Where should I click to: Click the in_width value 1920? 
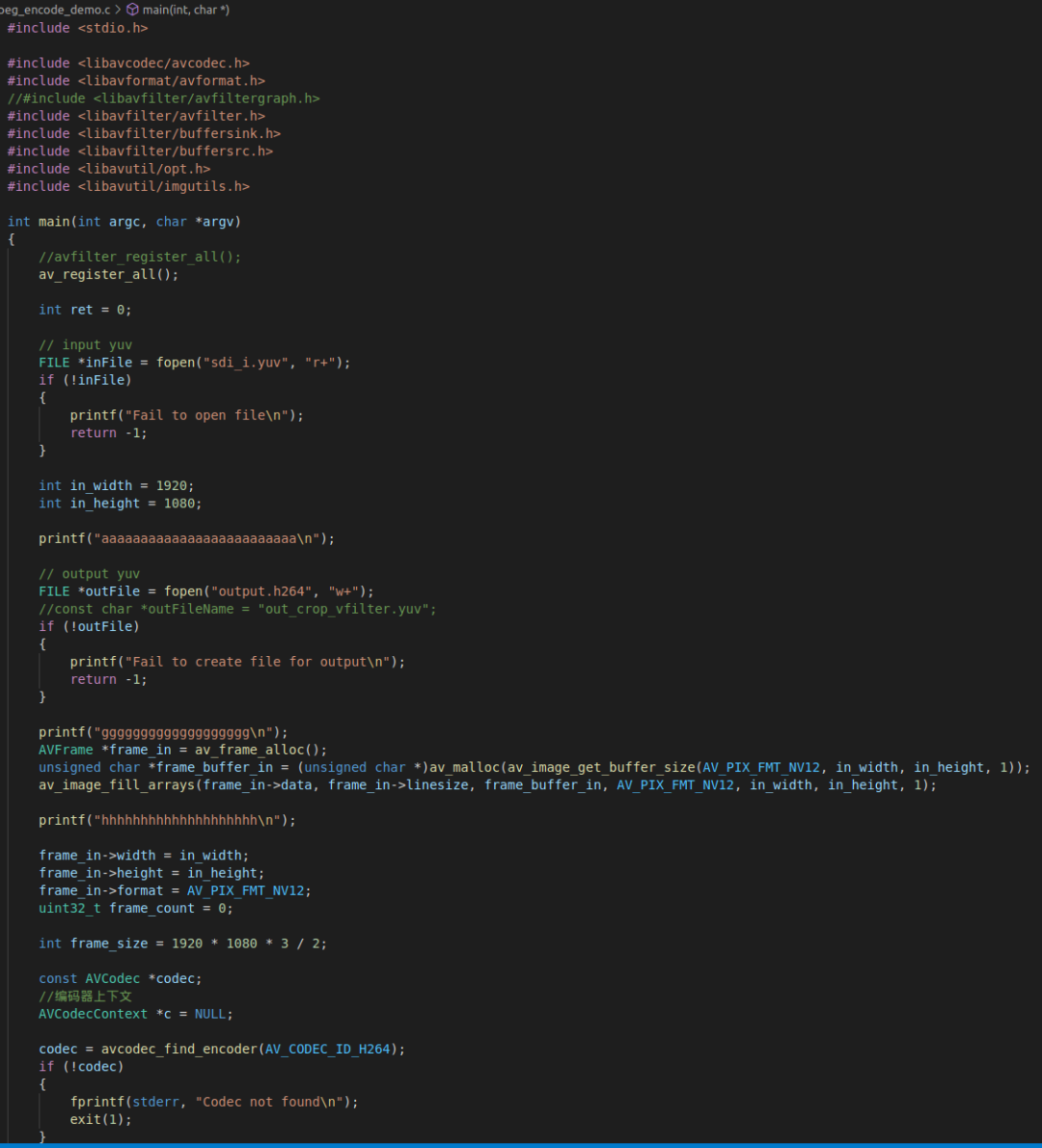click(175, 486)
